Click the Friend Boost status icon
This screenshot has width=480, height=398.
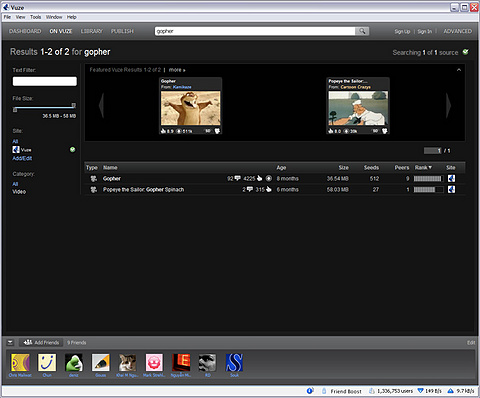coord(324,391)
